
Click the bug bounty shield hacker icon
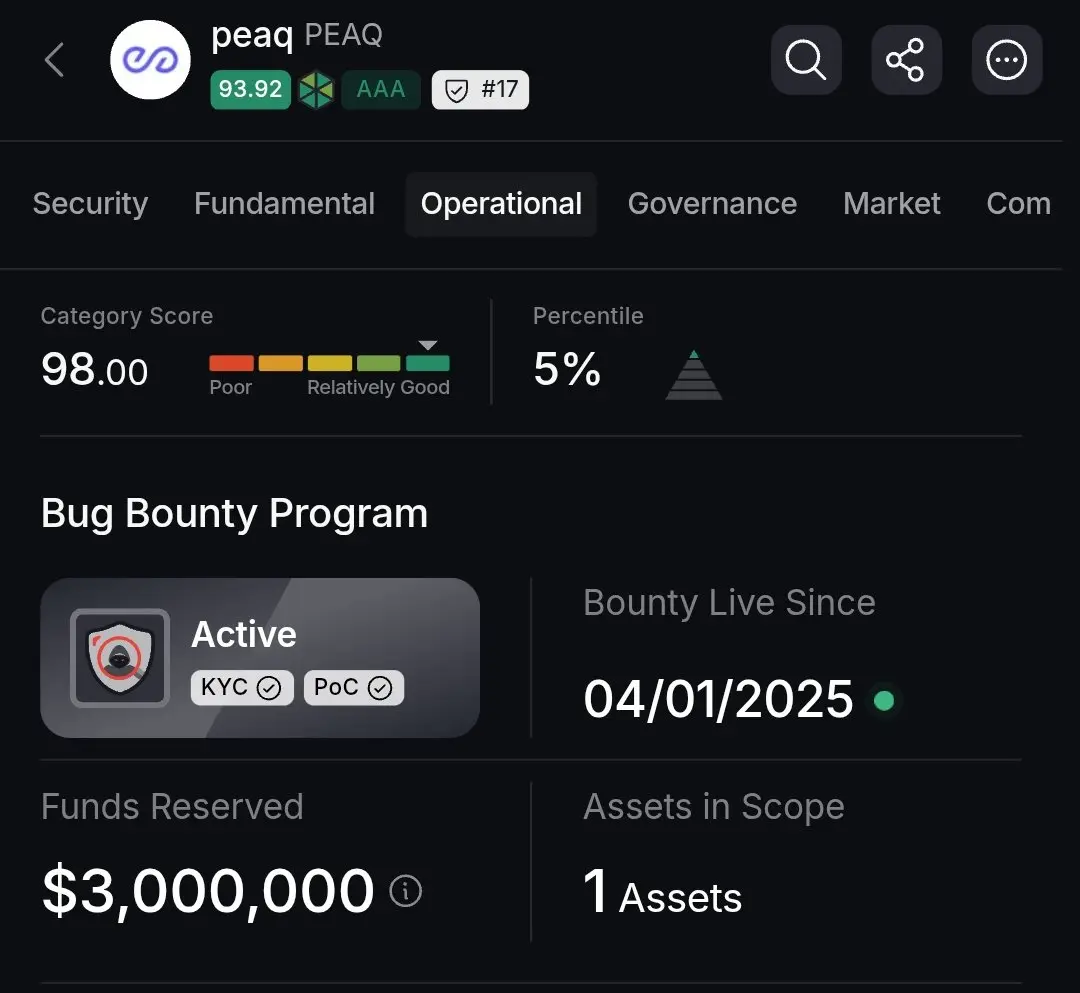click(x=120, y=658)
